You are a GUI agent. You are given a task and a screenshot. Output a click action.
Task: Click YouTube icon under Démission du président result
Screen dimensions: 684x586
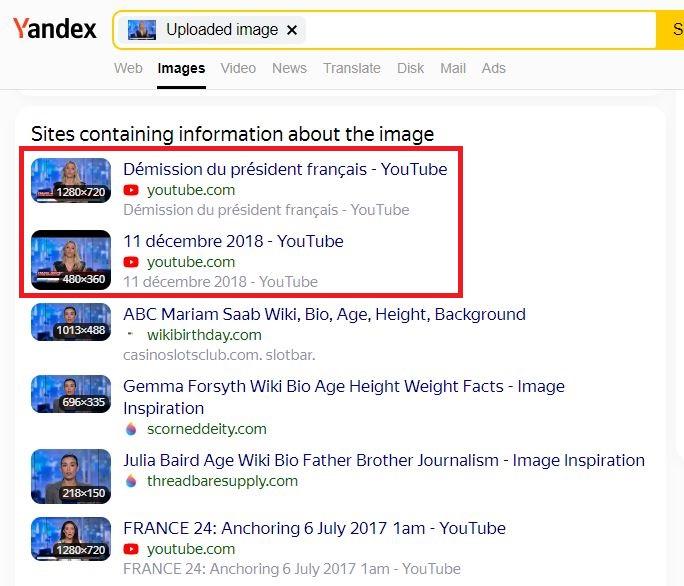[131, 190]
